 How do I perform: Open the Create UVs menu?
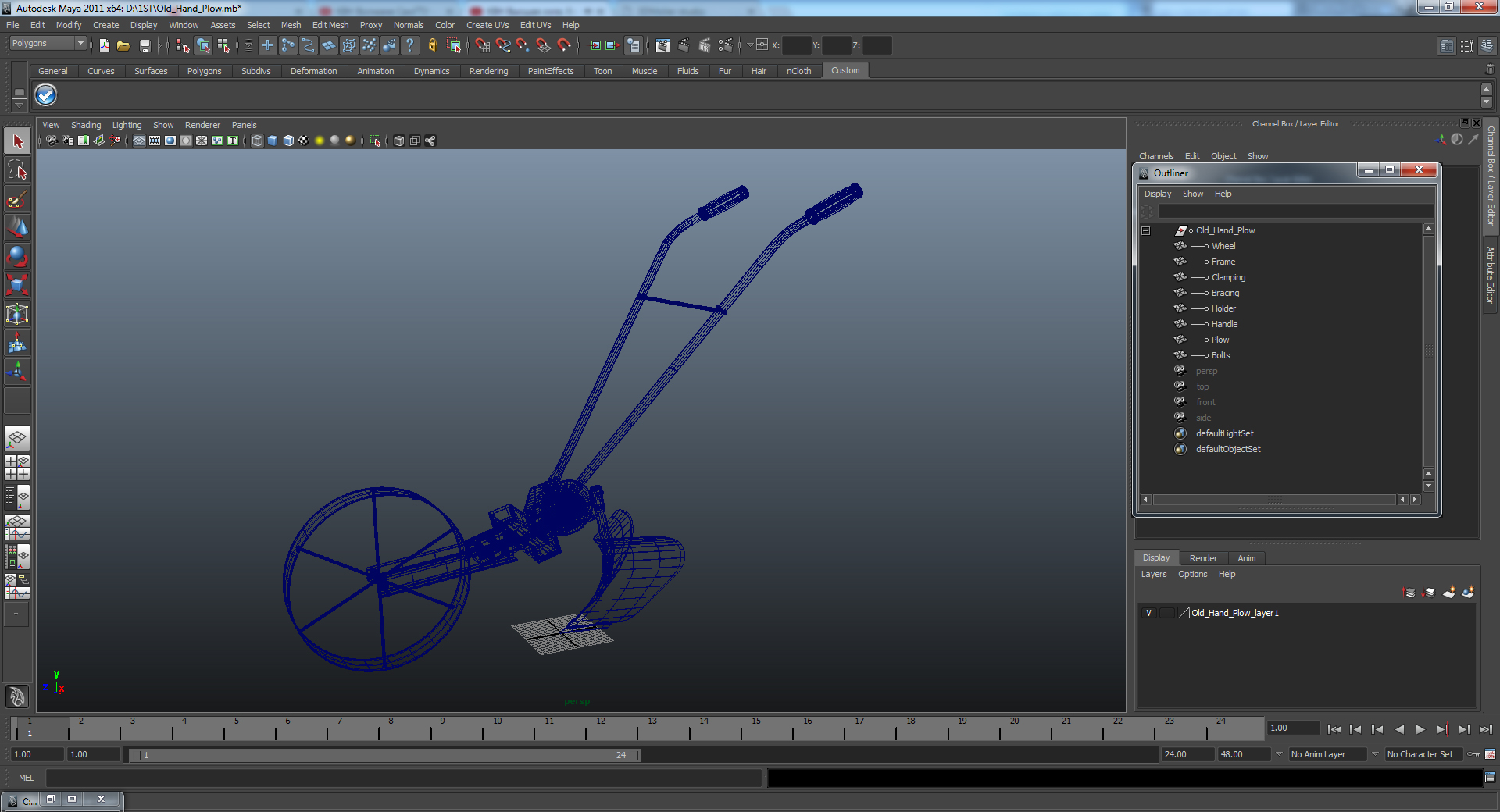coord(487,25)
